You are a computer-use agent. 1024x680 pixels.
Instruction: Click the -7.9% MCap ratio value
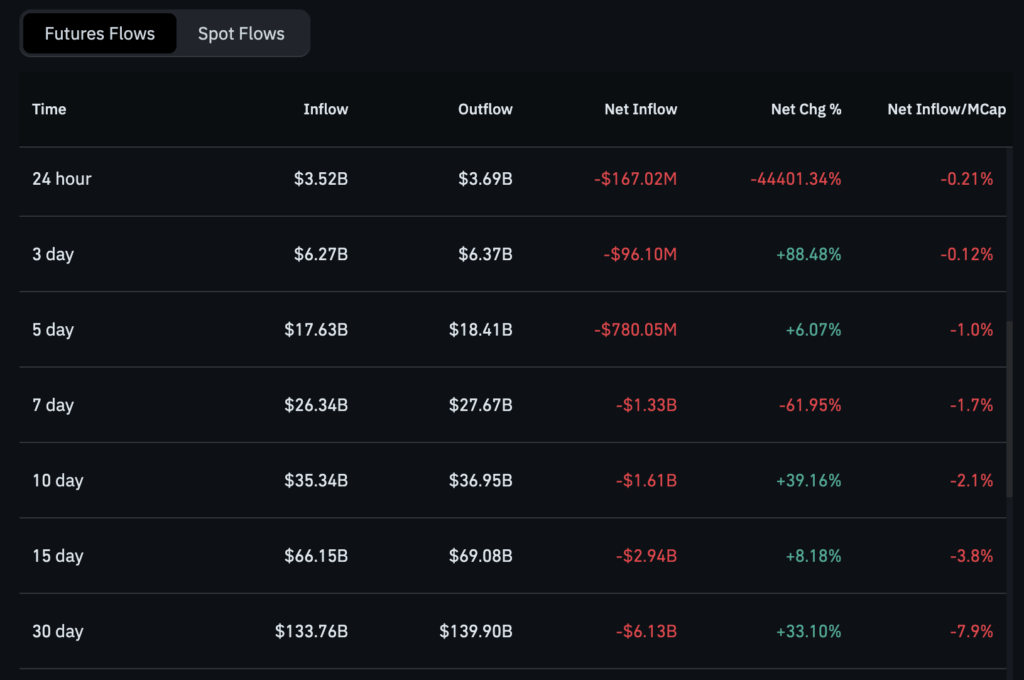971,632
